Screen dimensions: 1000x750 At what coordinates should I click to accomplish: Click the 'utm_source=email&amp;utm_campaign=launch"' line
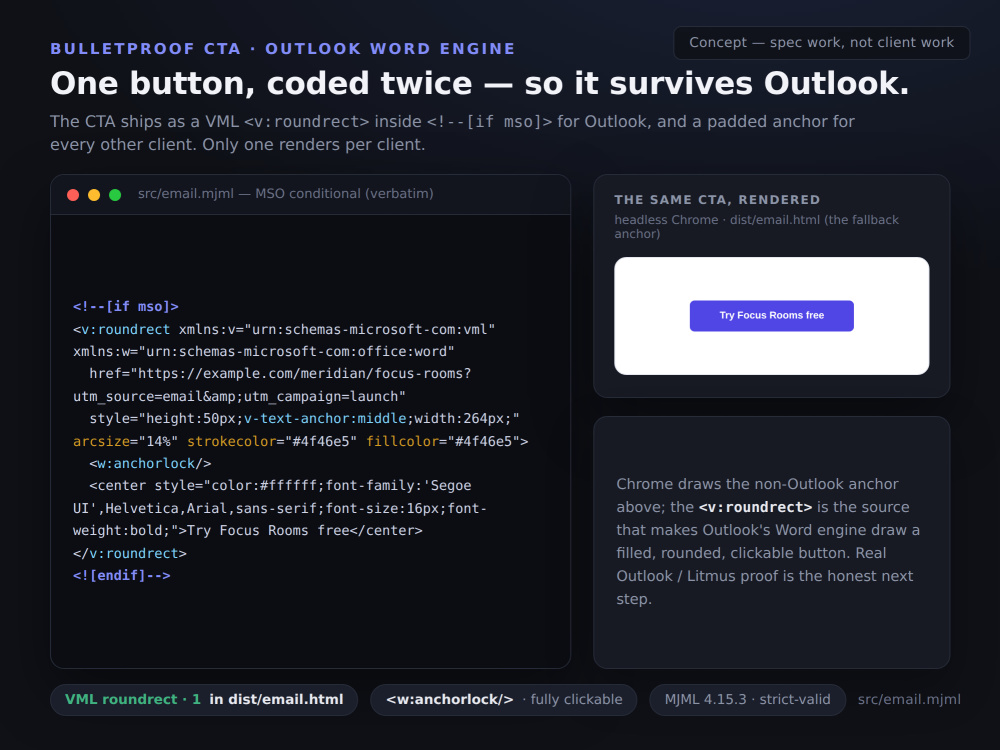tap(239, 397)
